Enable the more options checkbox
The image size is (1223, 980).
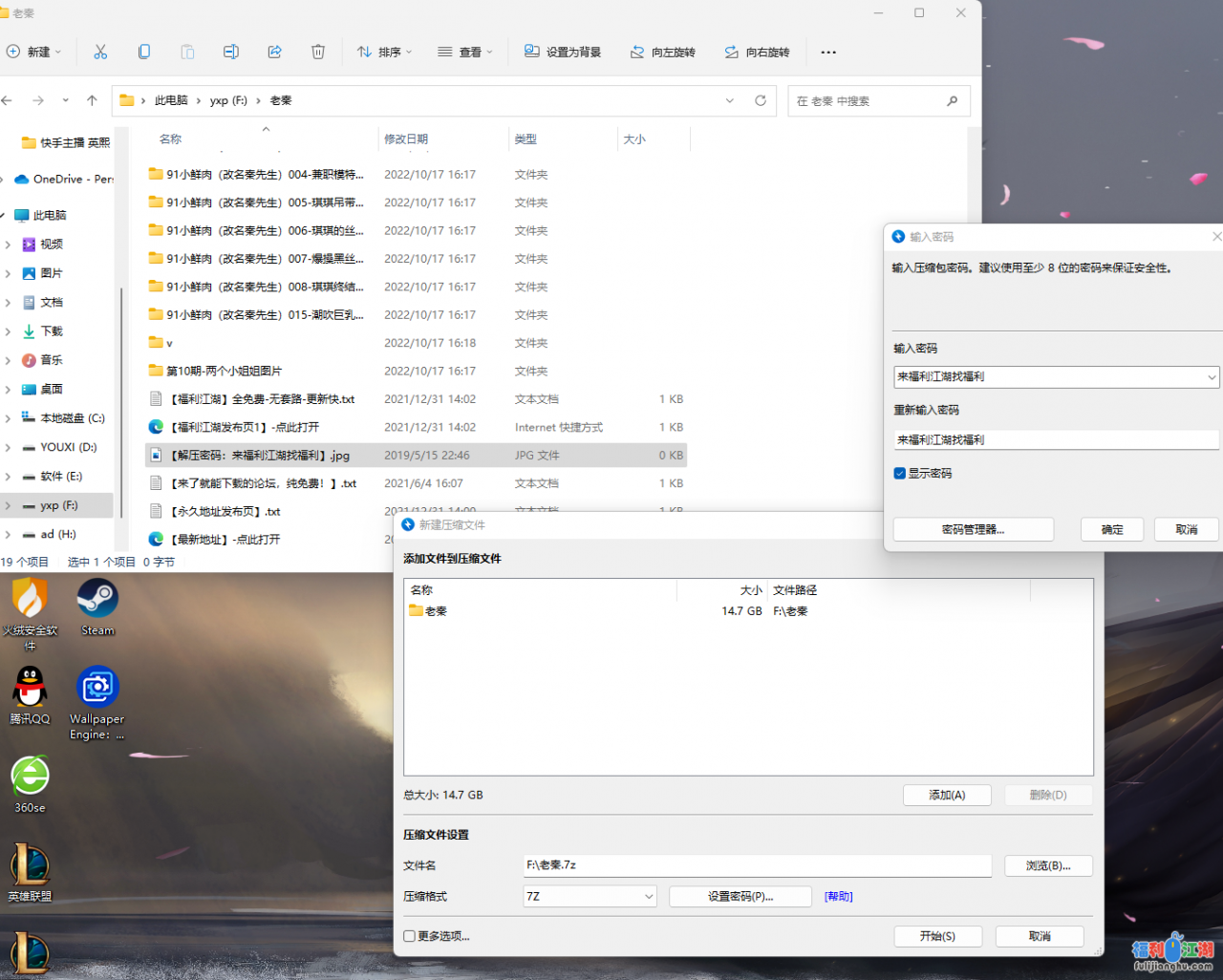[x=410, y=936]
